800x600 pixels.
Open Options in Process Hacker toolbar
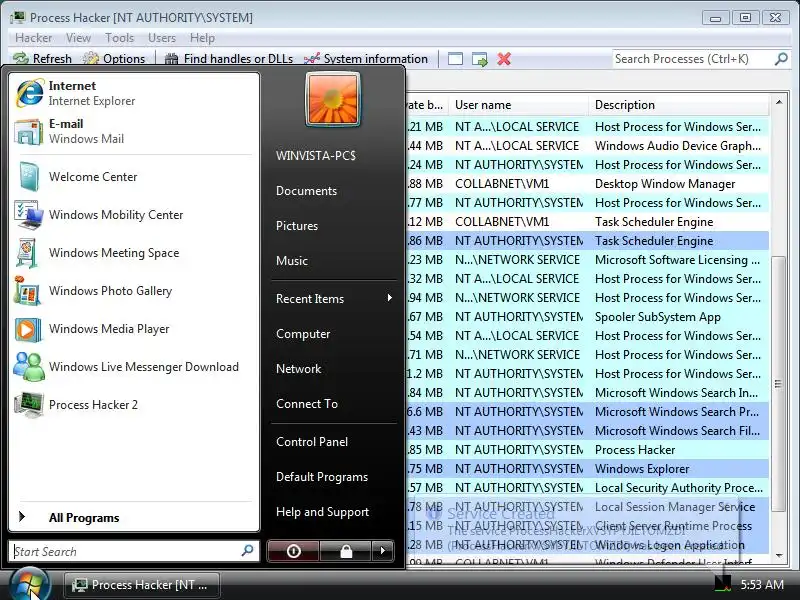(114, 59)
